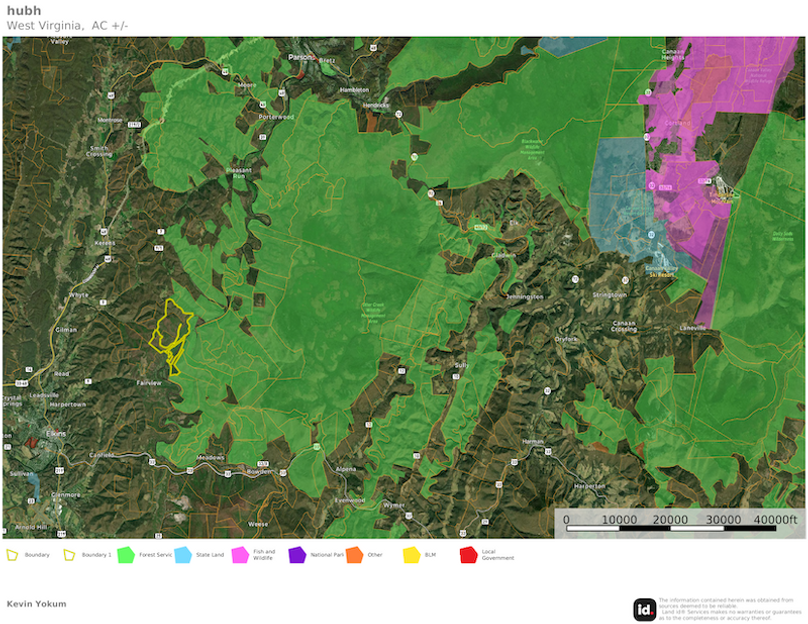
Task: Click the yellow BLM legend swatch
Action: coord(411,554)
